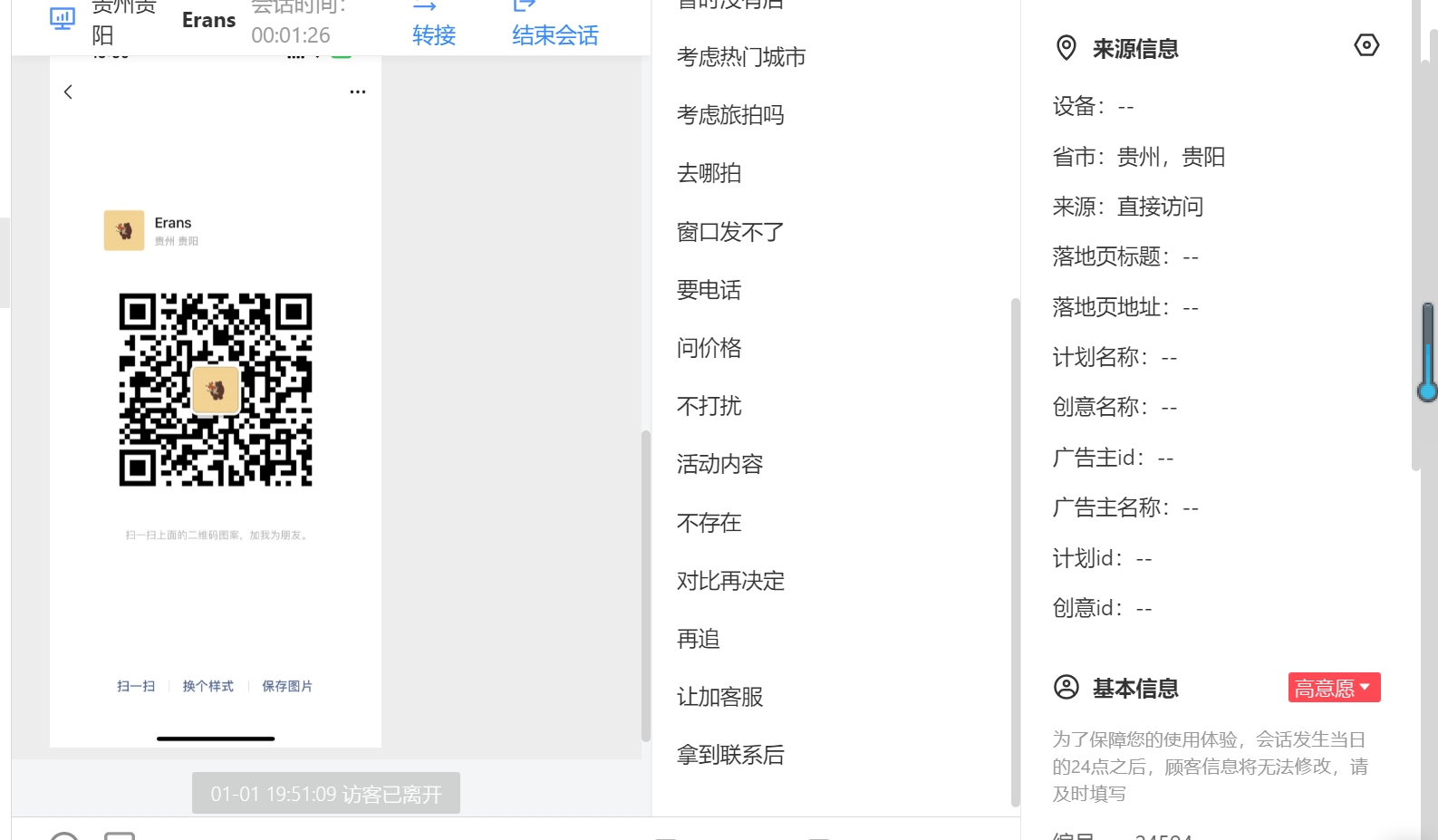Click the chat panel vertical scrollbar

[x=646, y=585]
